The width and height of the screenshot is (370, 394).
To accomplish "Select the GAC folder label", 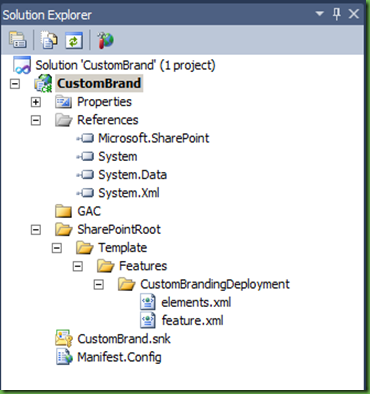I will [x=89, y=211].
